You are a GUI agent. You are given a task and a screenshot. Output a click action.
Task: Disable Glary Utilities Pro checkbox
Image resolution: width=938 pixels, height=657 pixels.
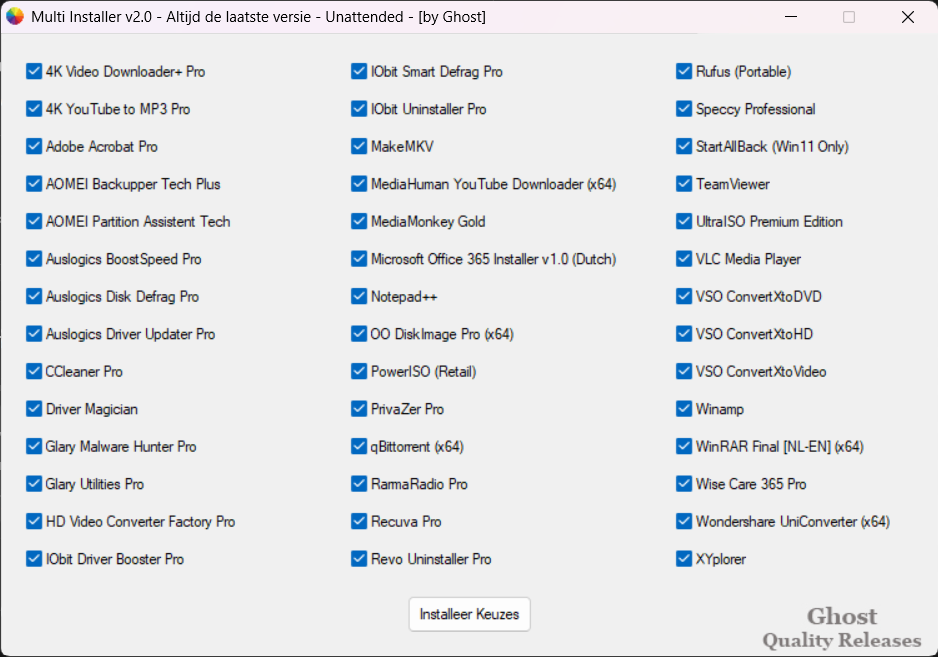click(x=34, y=484)
